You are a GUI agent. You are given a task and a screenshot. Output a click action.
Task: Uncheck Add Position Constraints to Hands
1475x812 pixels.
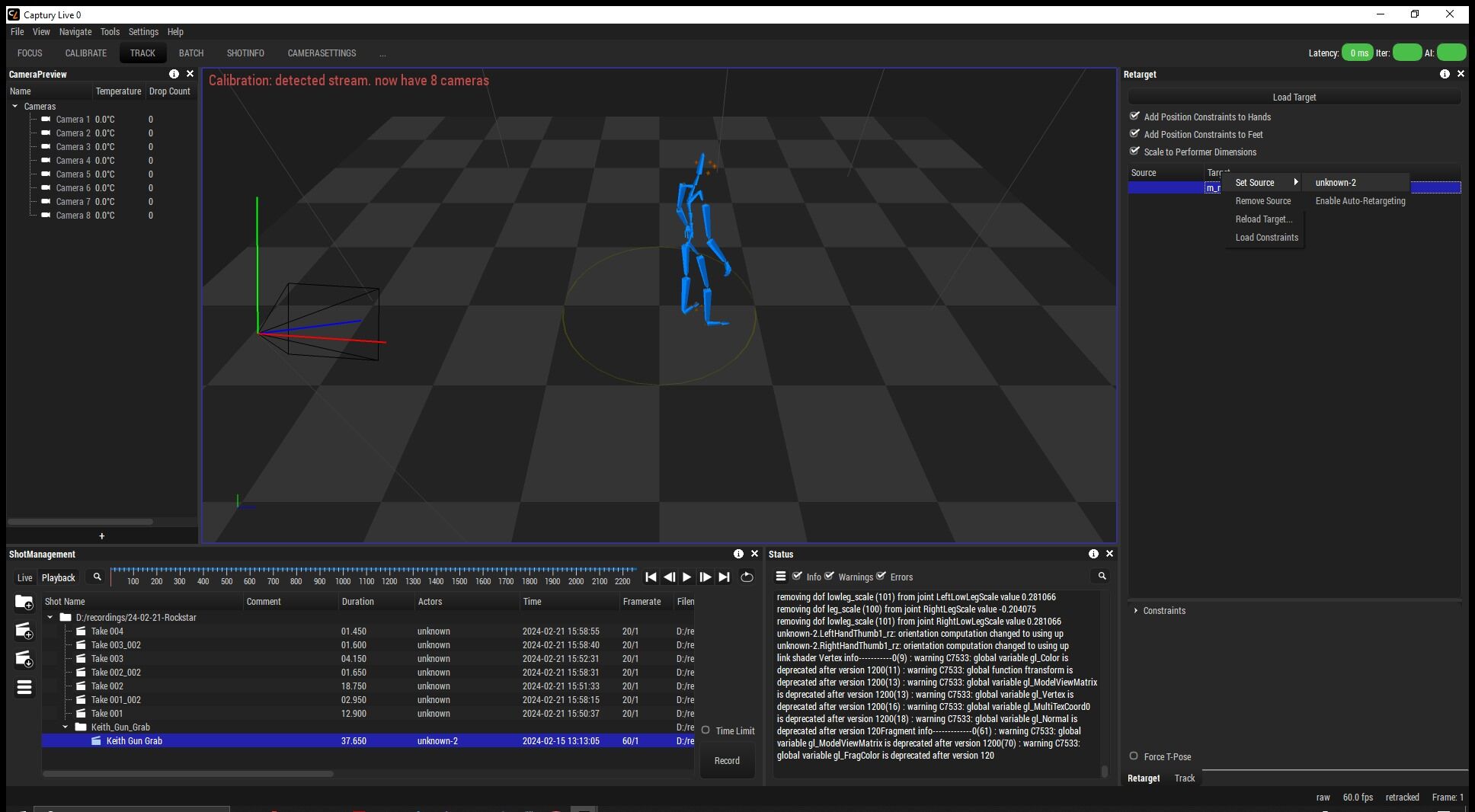1134,117
